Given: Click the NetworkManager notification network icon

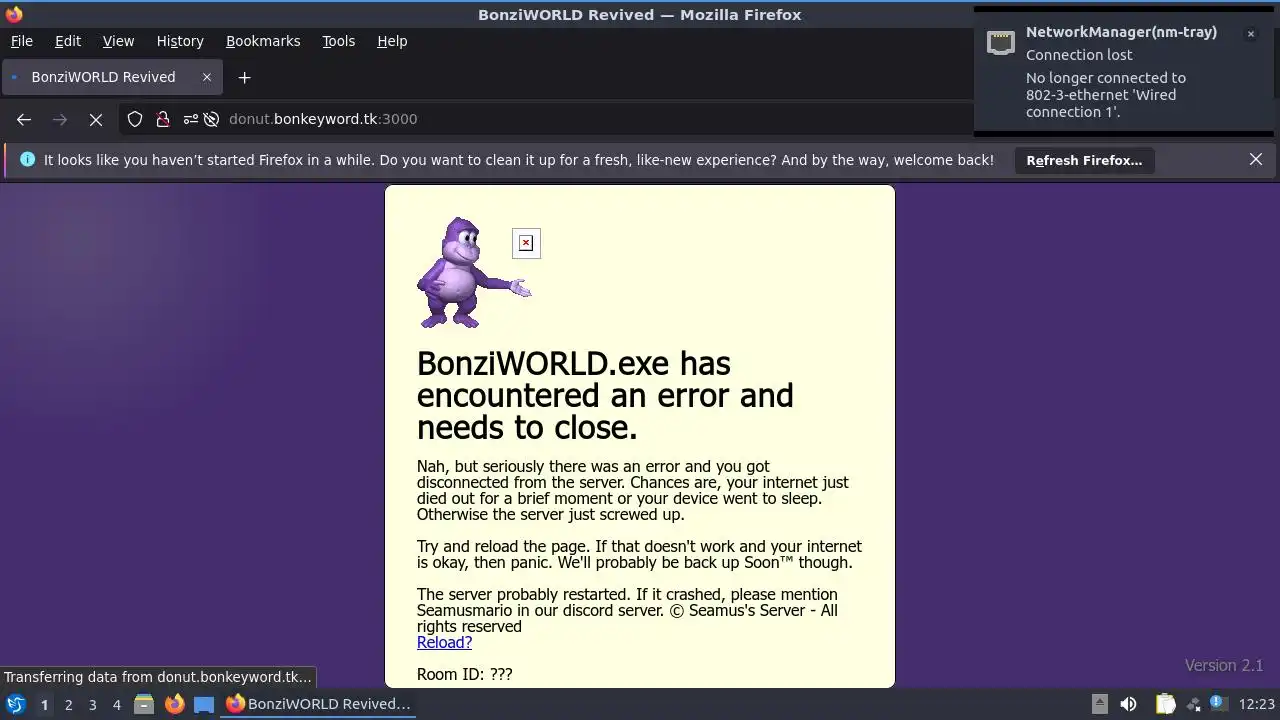Looking at the screenshot, I should point(1001,42).
